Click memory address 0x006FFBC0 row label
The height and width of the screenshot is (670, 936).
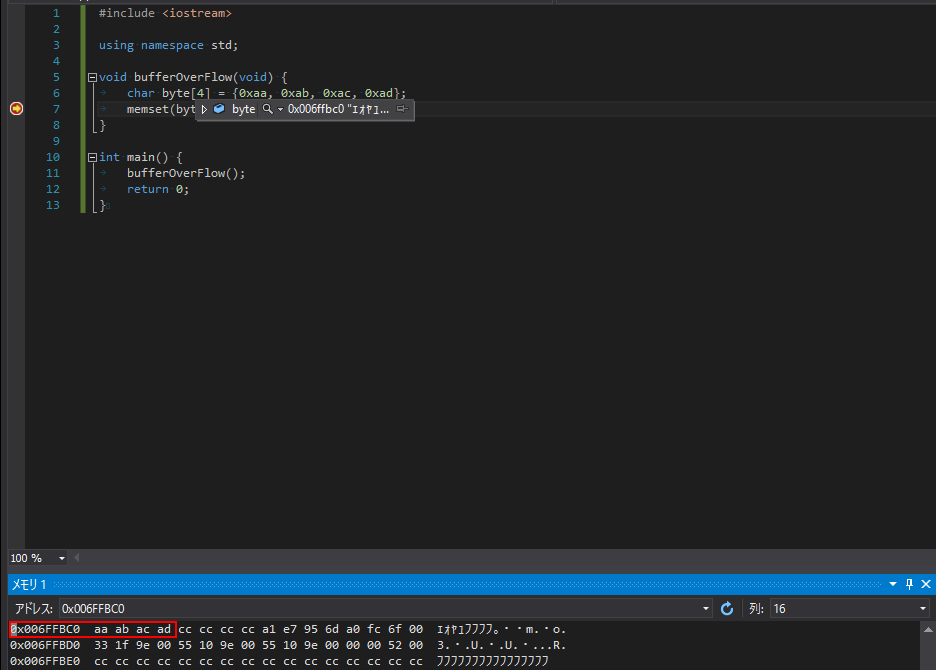45,629
